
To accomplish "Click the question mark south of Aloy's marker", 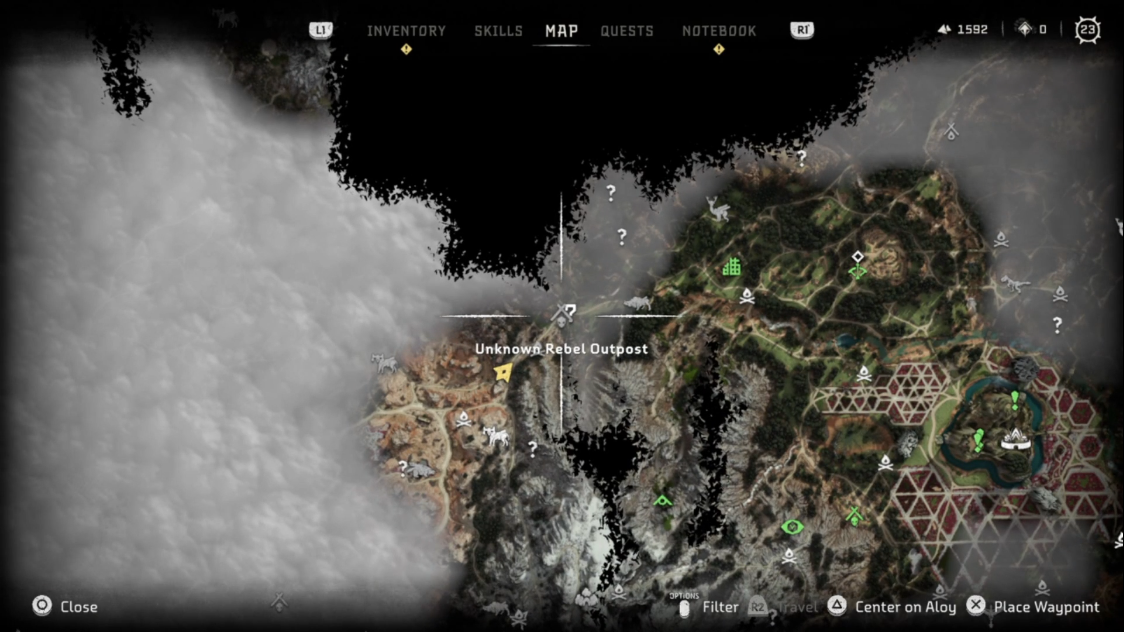I will coord(533,449).
